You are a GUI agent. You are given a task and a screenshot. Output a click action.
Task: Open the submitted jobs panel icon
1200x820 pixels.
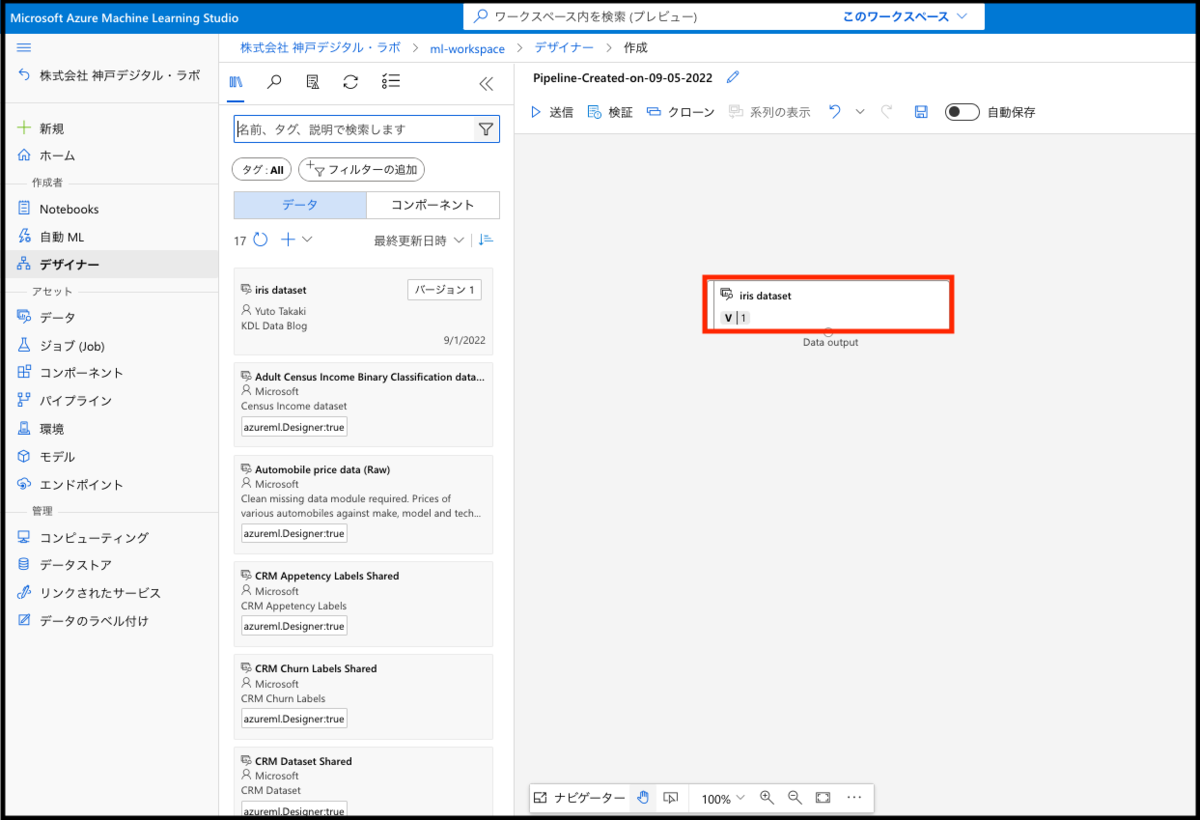tap(312, 83)
